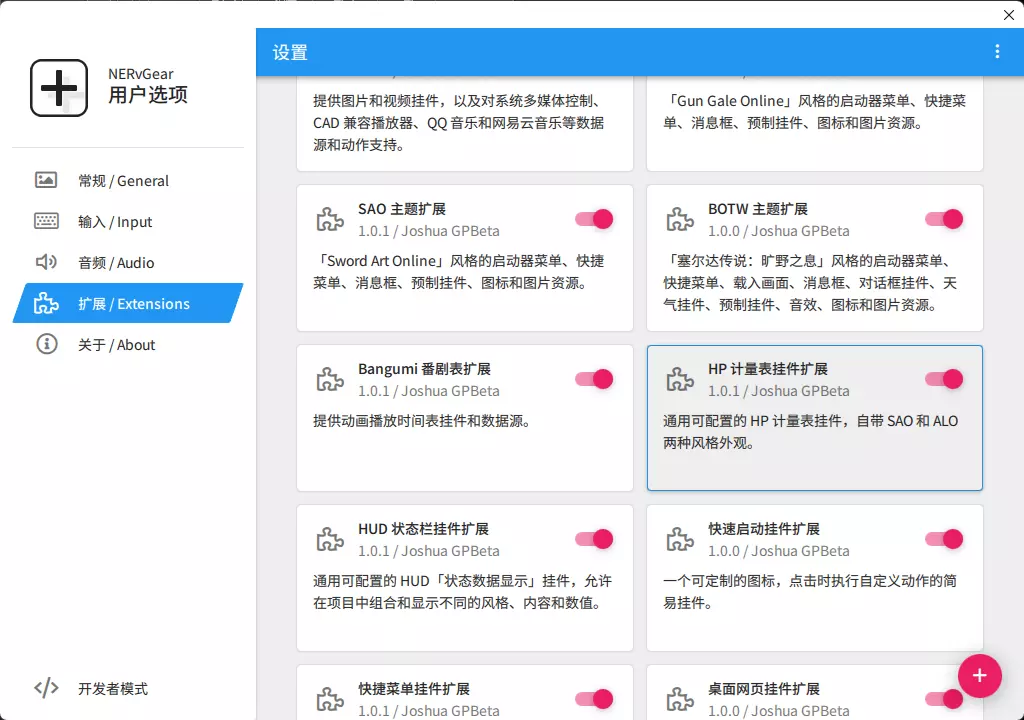The width and height of the screenshot is (1024, 720).
Task: Toggle 桌面网页挂件扩展 switch
Action: pyautogui.click(x=944, y=699)
